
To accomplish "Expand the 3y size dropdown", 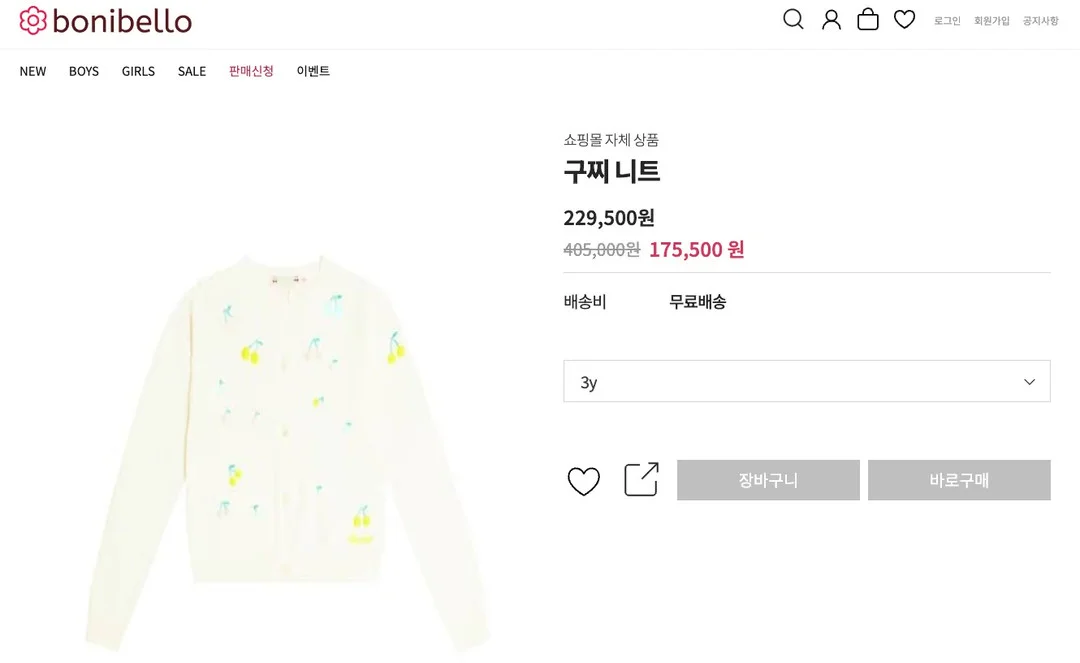I will click(x=807, y=381).
